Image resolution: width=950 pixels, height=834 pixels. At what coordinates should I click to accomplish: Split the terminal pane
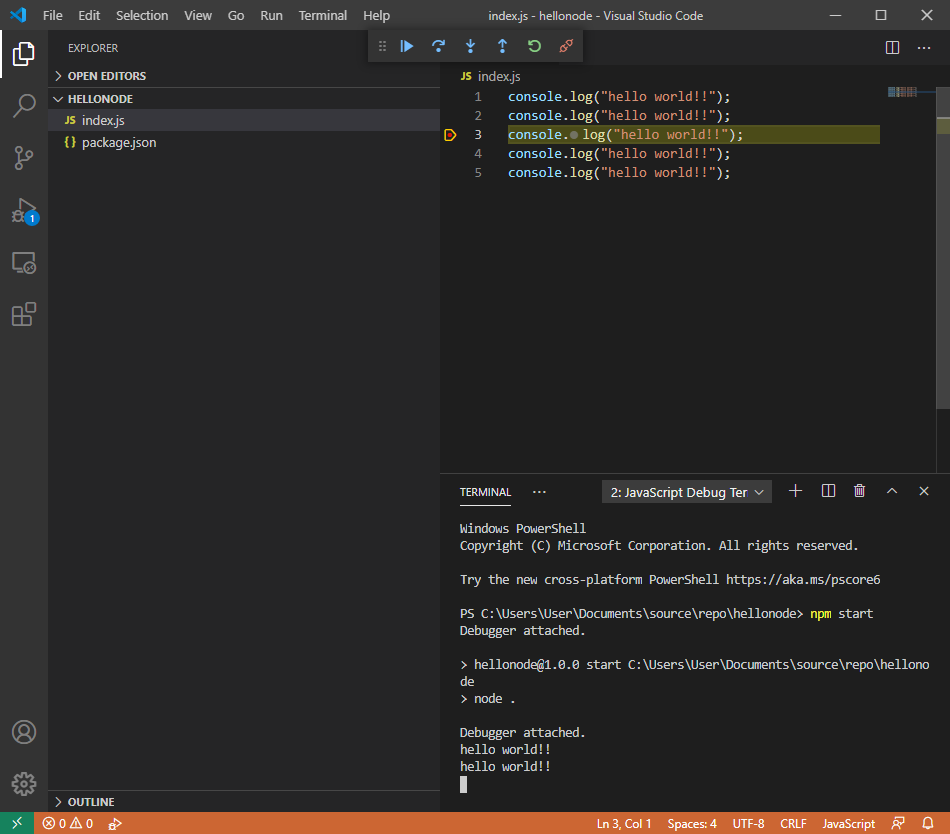[x=828, y=491]
